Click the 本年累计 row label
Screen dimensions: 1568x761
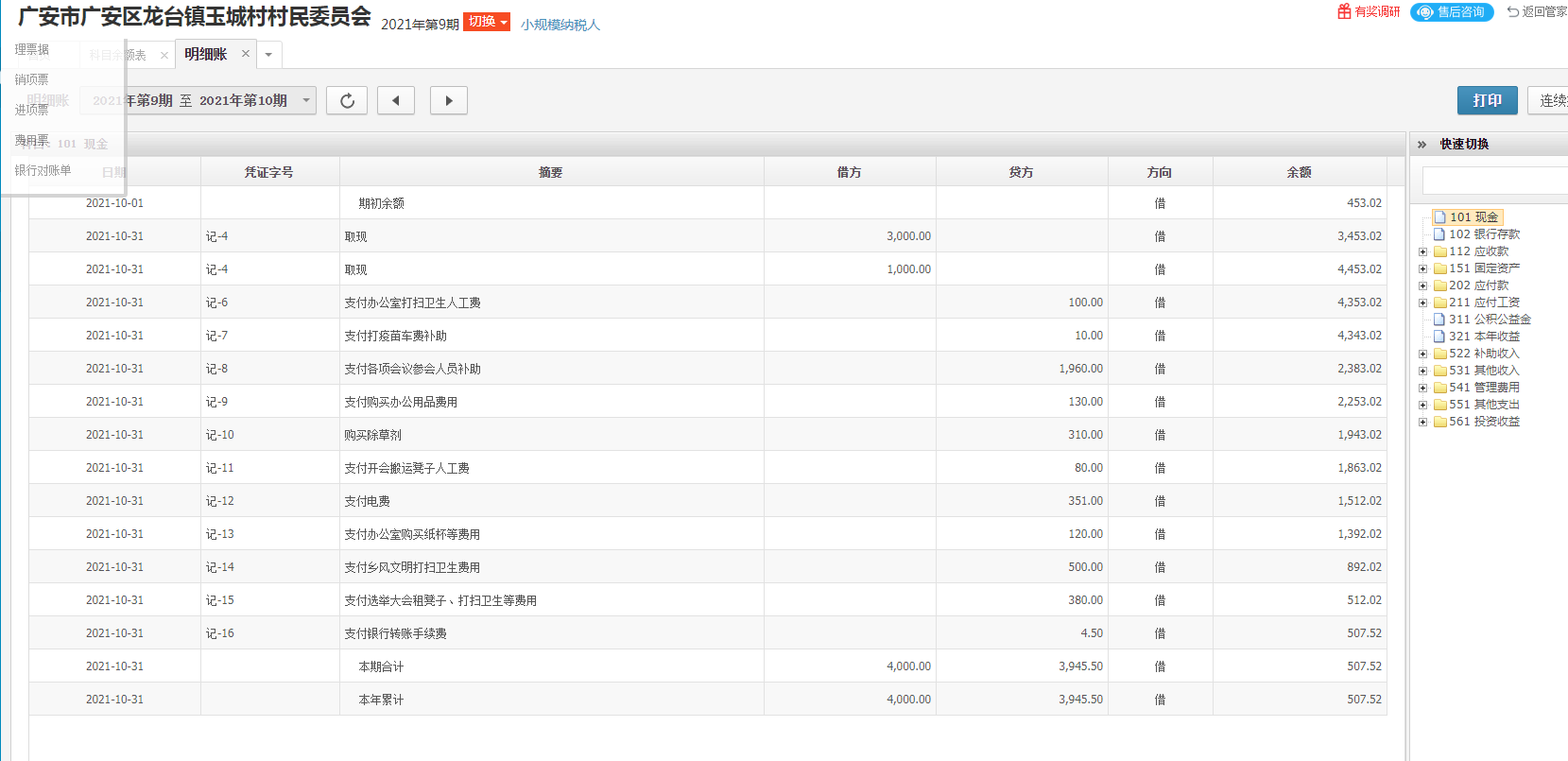click(381, 700)
